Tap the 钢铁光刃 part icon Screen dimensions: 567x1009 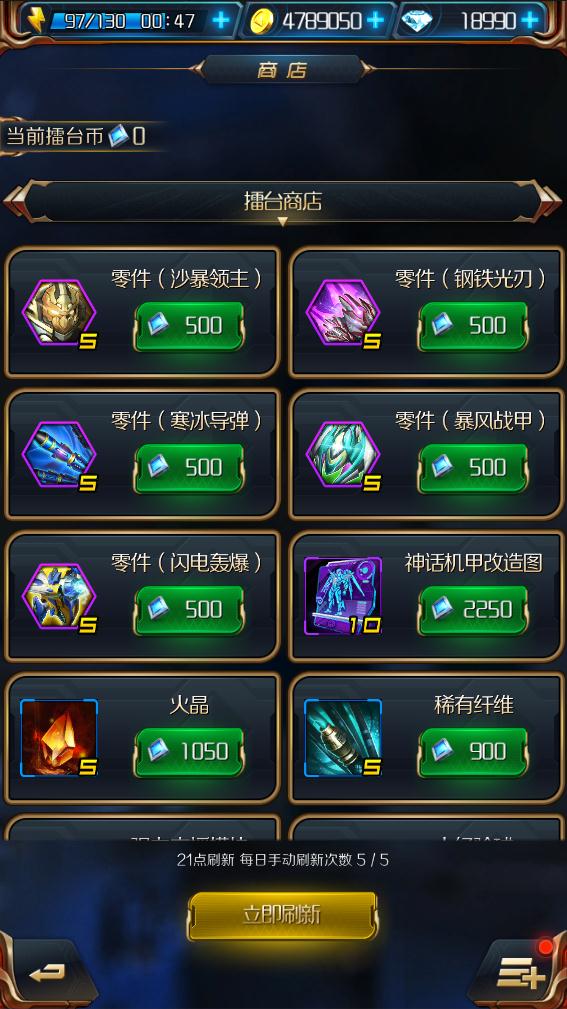pyautogui.click(x=343, y=313)
